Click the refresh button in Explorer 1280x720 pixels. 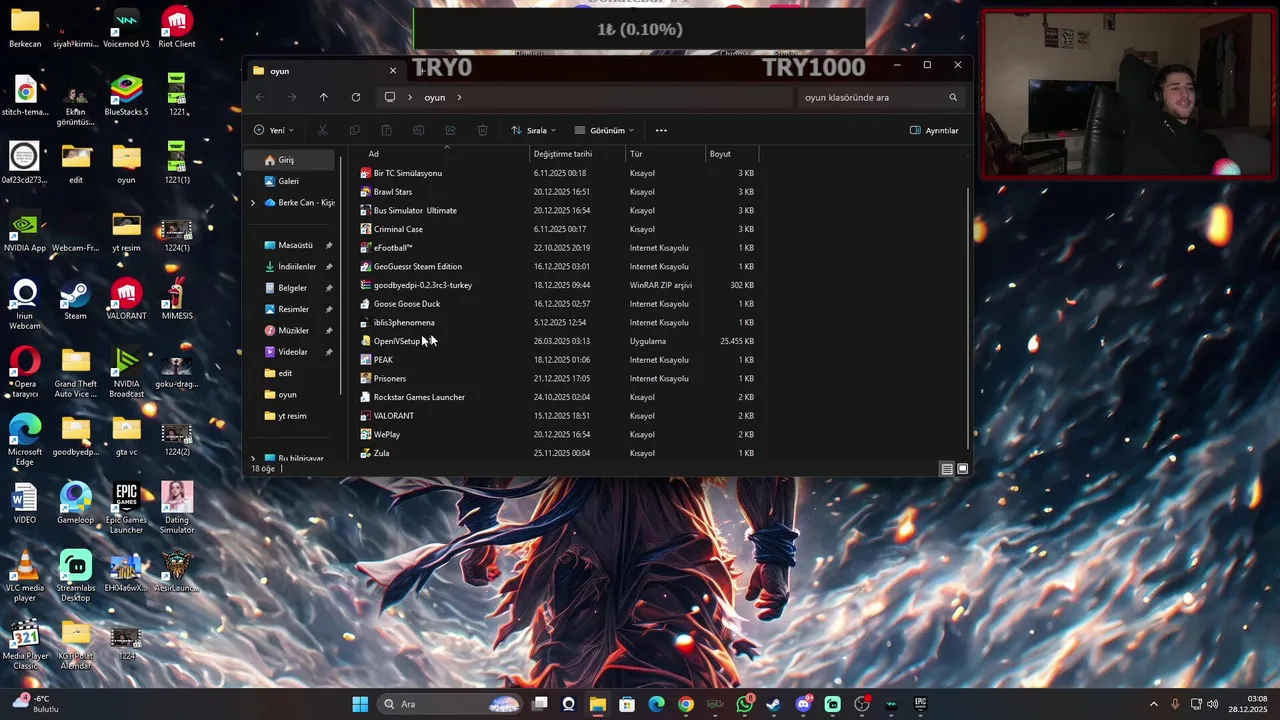point(356,97)
